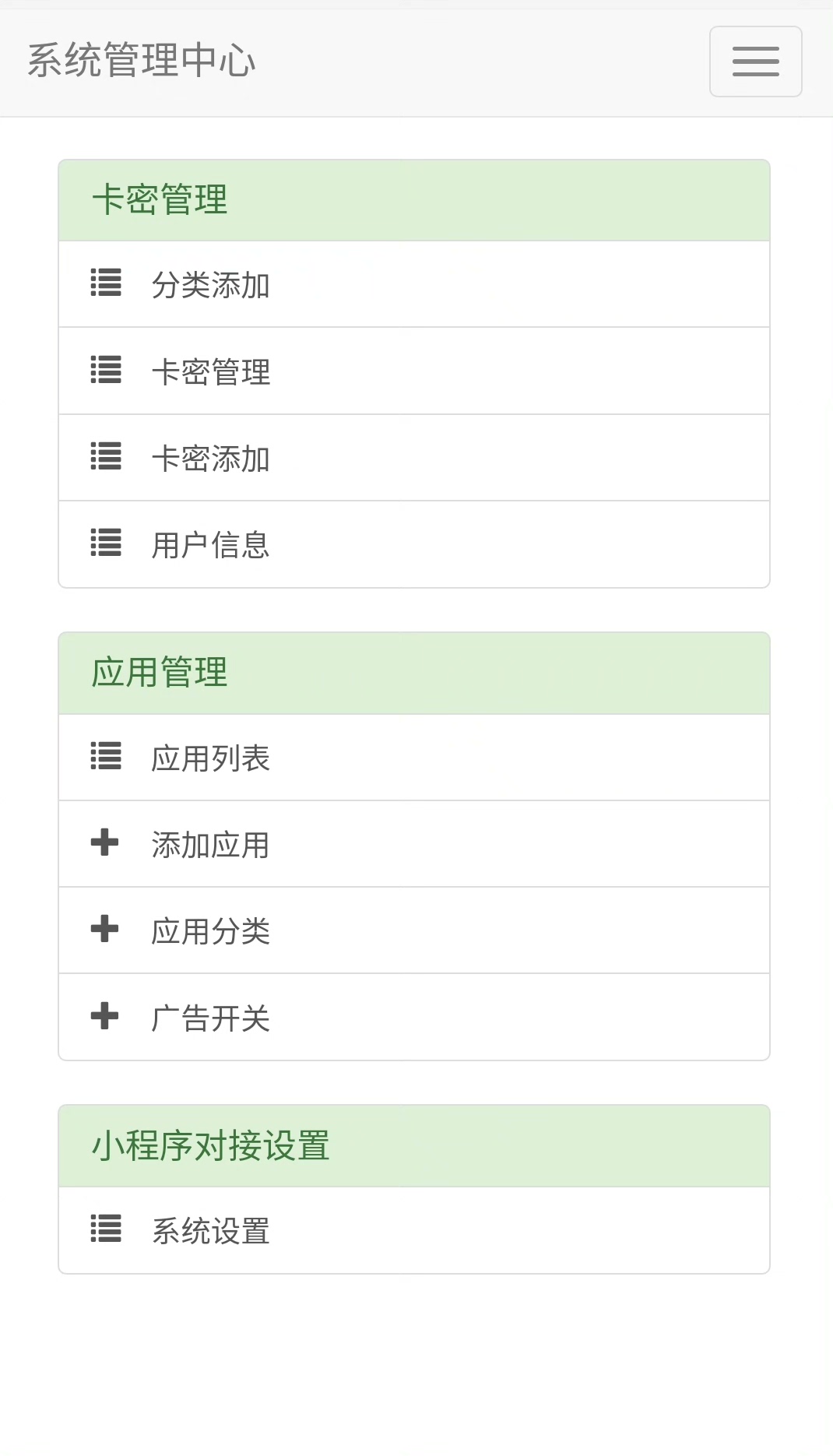Image resolution: width=833 pixels, height=1456 pixels.
Task: Click the list icon beside 卡密添加
Action: [106, 456]
